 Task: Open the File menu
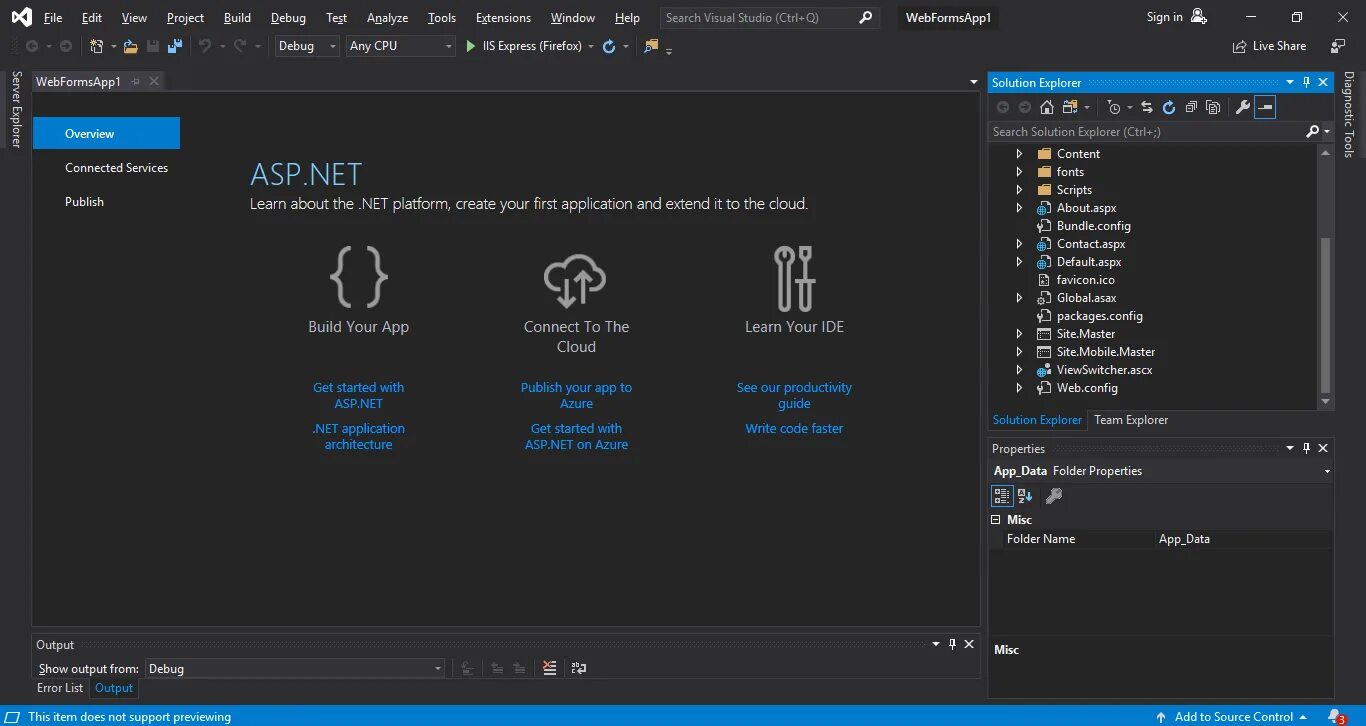[53, 18]
